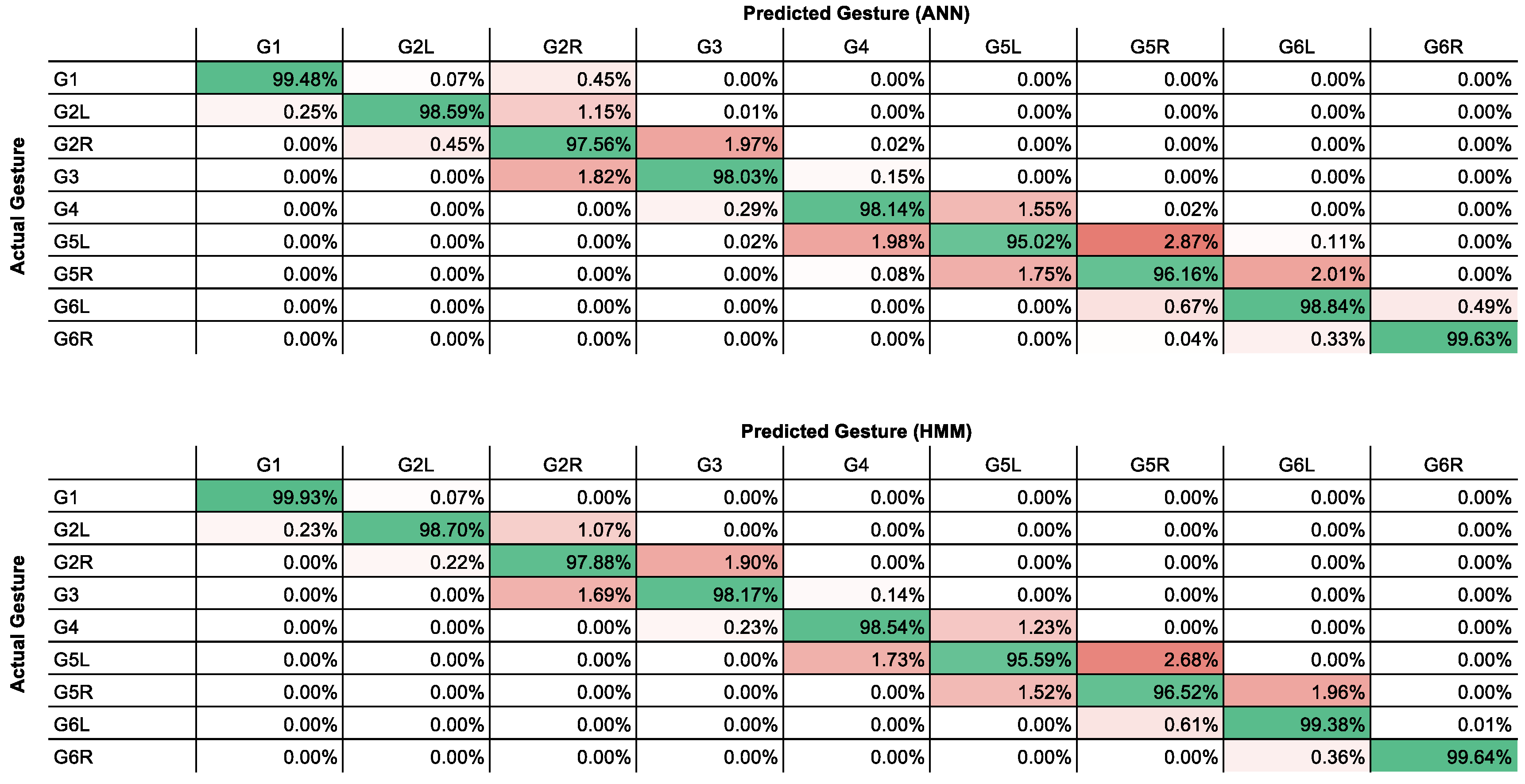Viewport: 1525px width, 784px height.
Task: Click the 'Predicted Gesture (ANN)' title
Action: [x=856, y=14]
